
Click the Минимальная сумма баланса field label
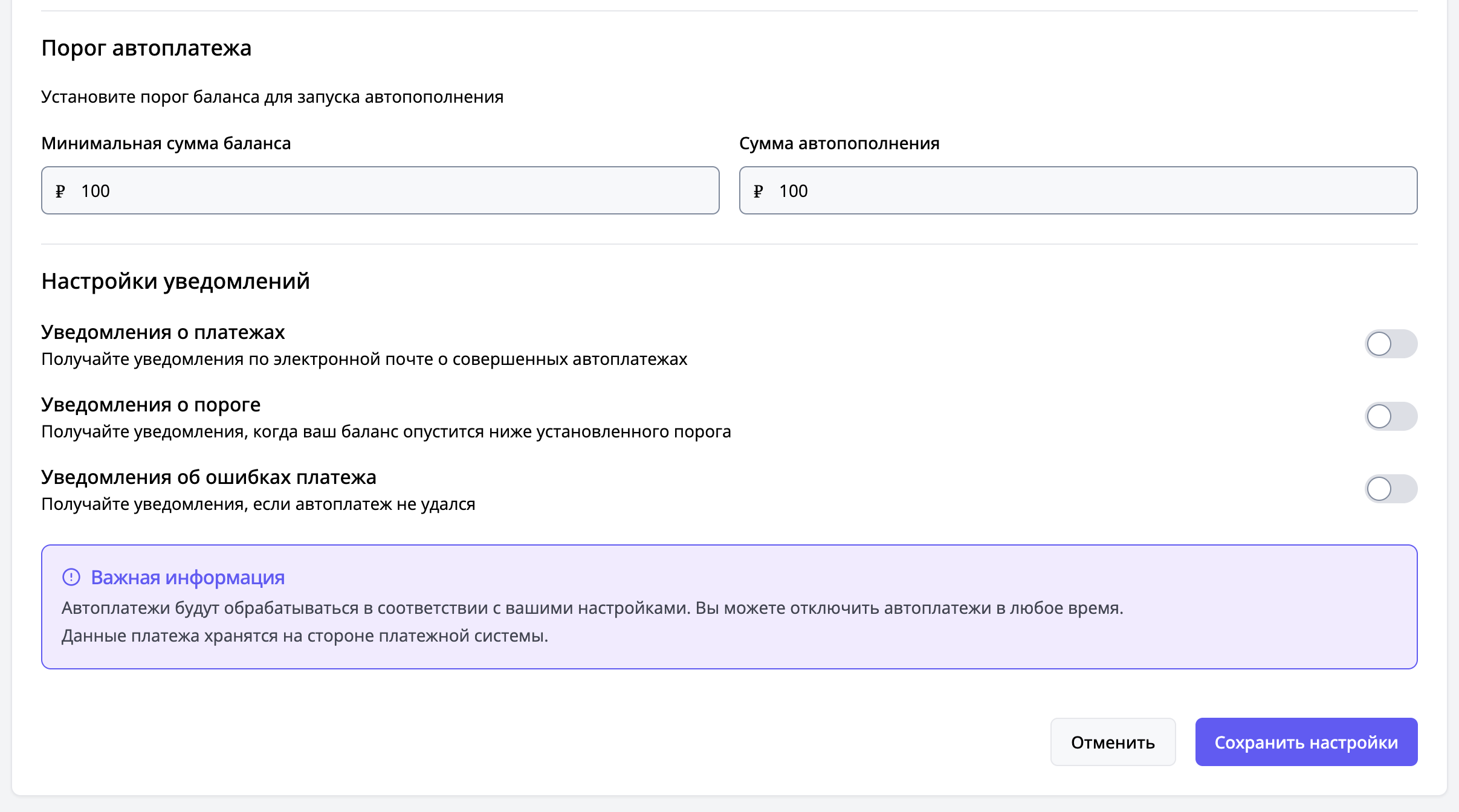(x=166, y=143)
